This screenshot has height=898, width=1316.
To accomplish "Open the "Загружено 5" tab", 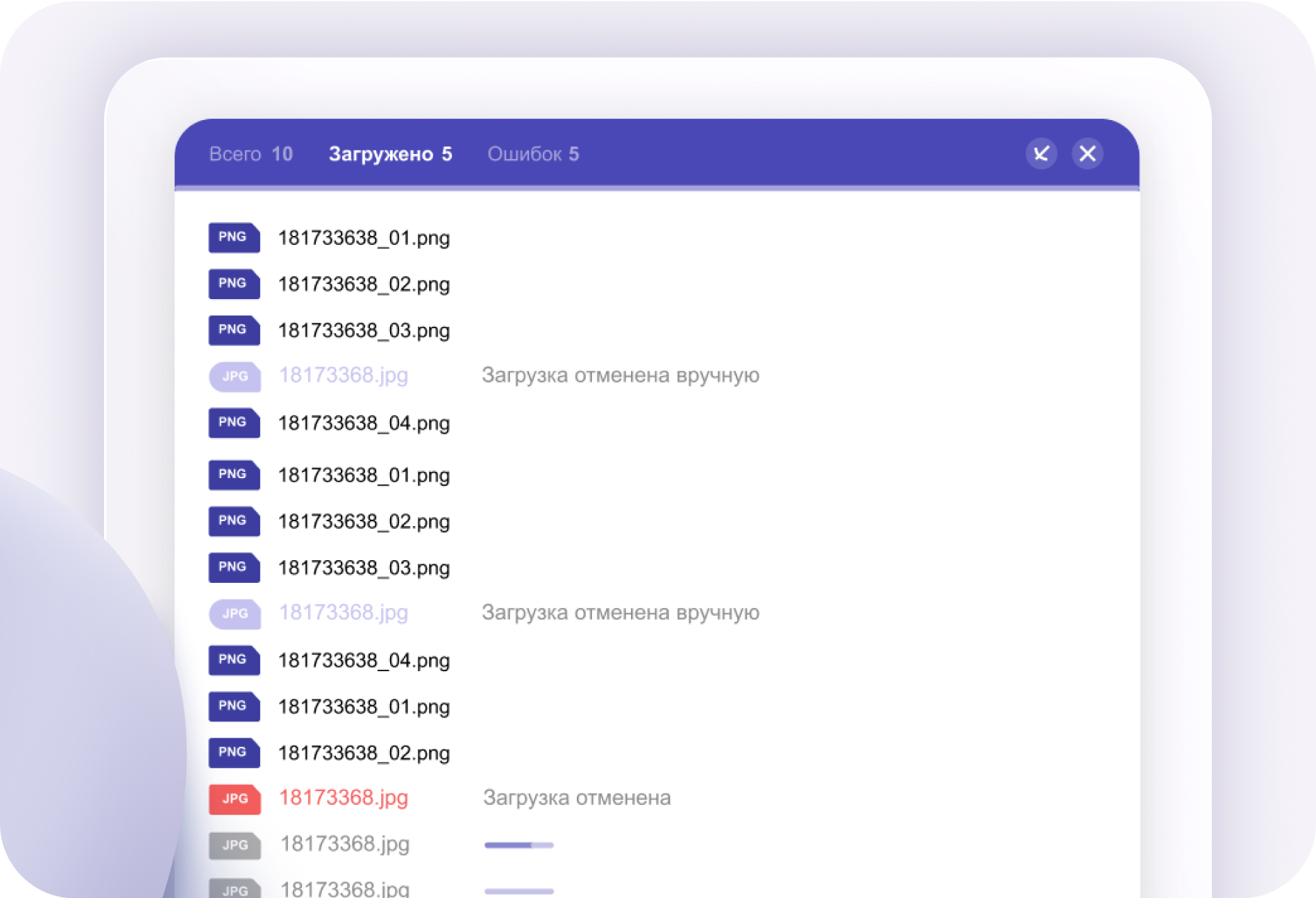I will coord(390,154).
